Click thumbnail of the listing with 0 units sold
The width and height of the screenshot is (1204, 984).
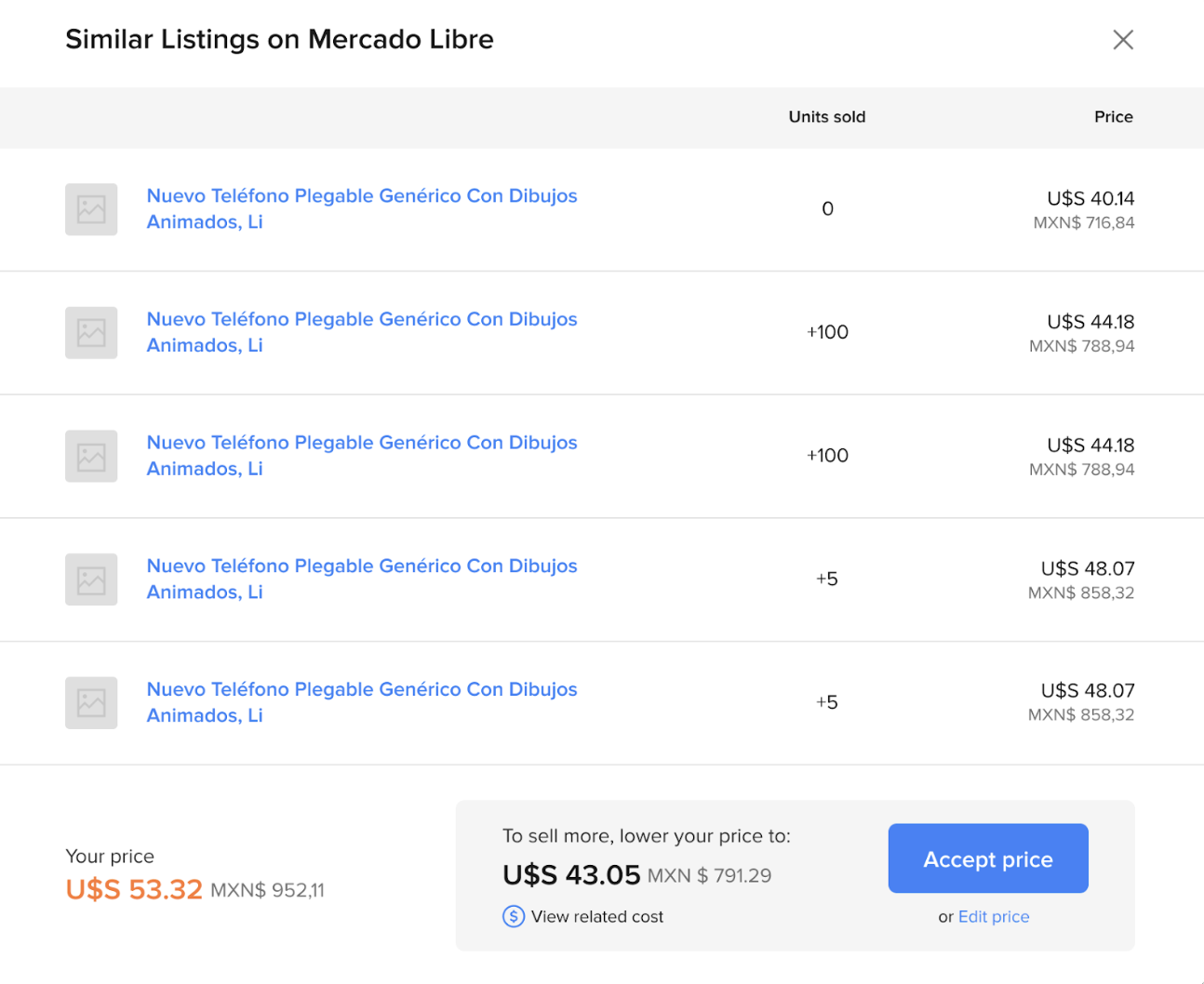pos(91,209)
